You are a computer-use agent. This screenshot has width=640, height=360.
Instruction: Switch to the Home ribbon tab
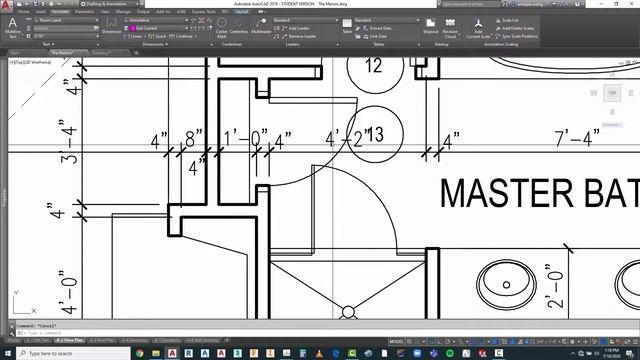pos(24,12)
